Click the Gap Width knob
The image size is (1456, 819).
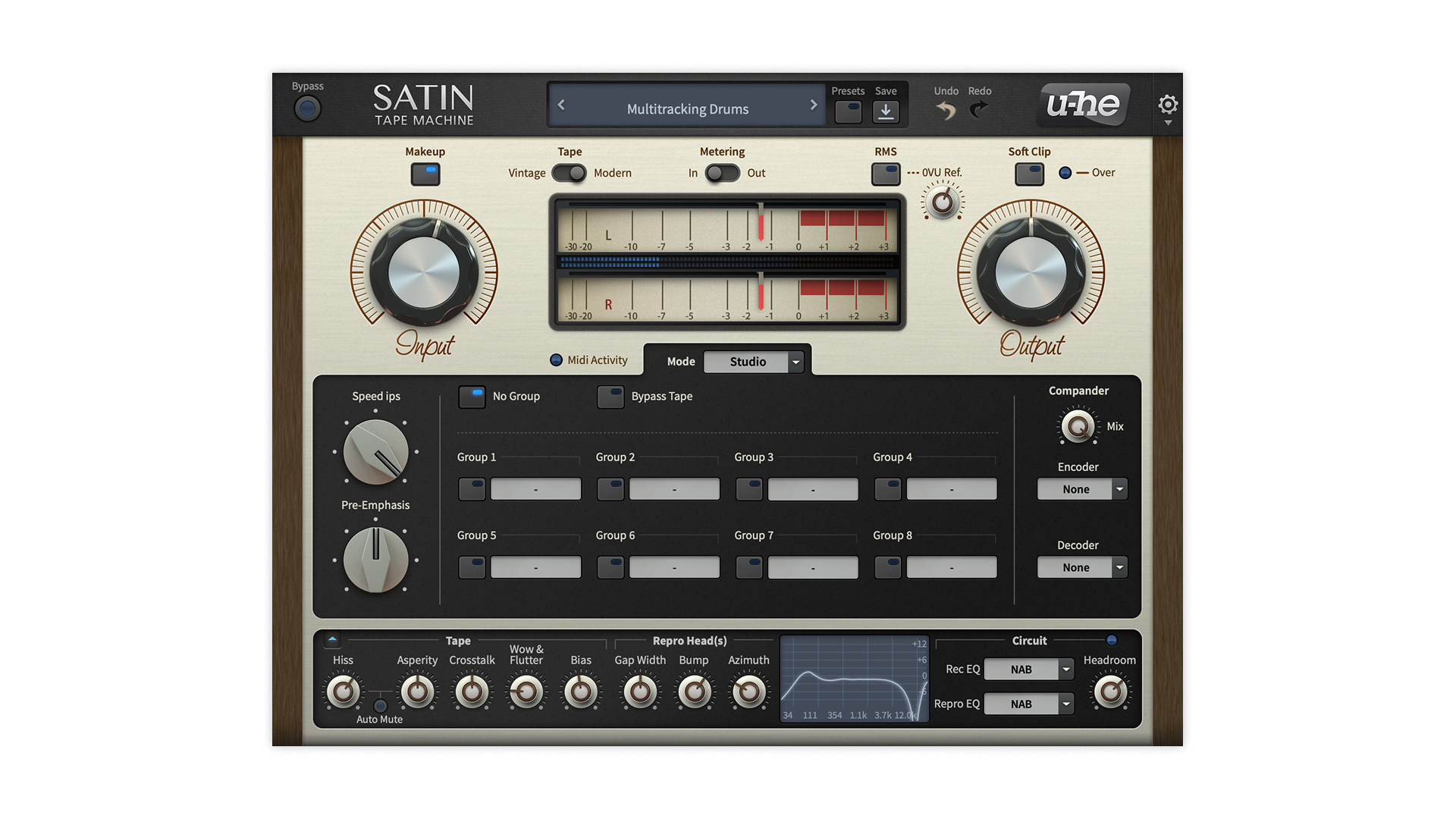point(640,692)
